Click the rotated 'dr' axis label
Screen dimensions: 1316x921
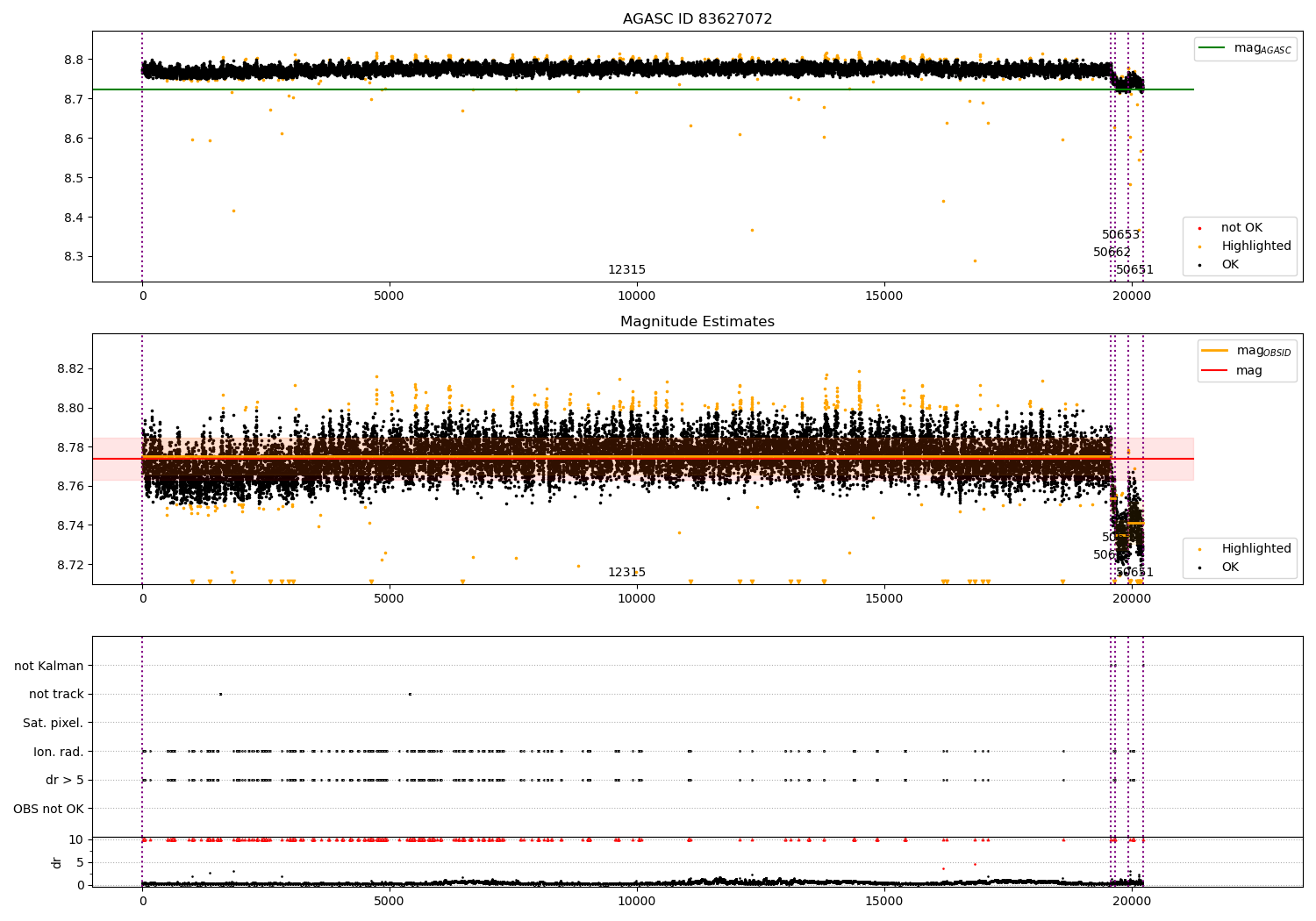click(57, 862)
